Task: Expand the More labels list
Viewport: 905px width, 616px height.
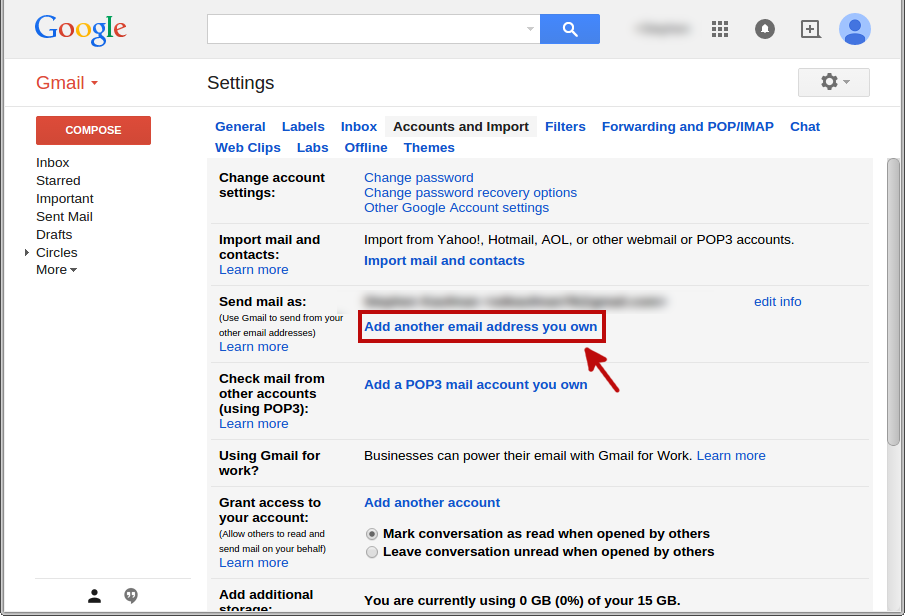Action: (x=57, y=270)
